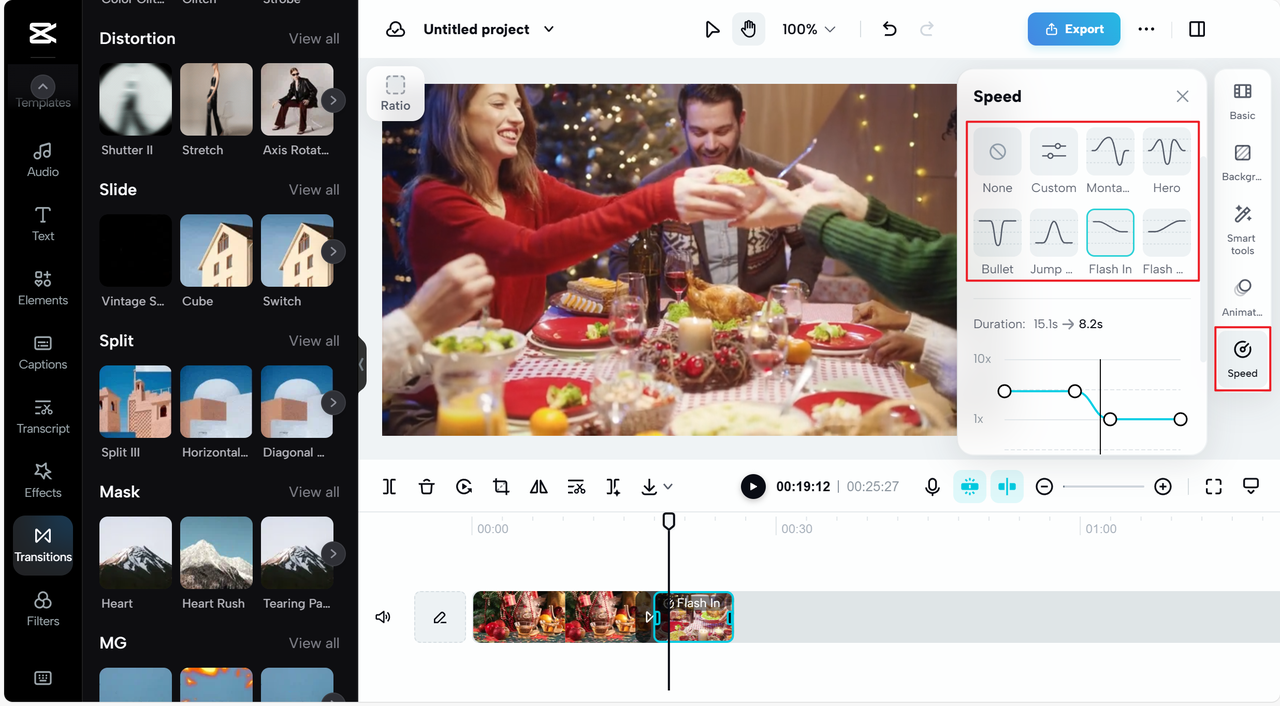Mute the timeline track audio

[x=383, y=617]
